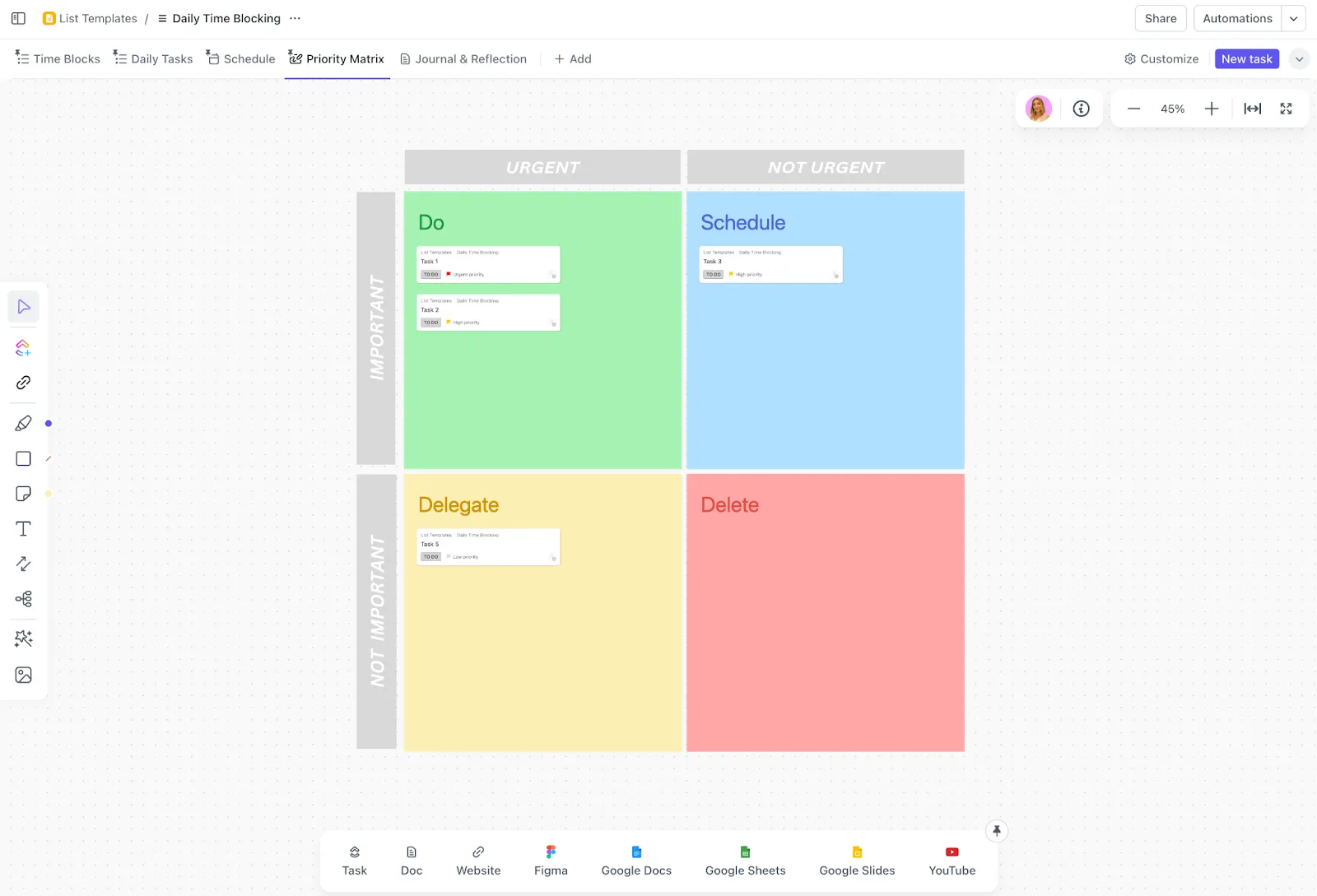Expand the Automations dropdown arrow
Viewport: 1317px width, 896px height.
1293,19
